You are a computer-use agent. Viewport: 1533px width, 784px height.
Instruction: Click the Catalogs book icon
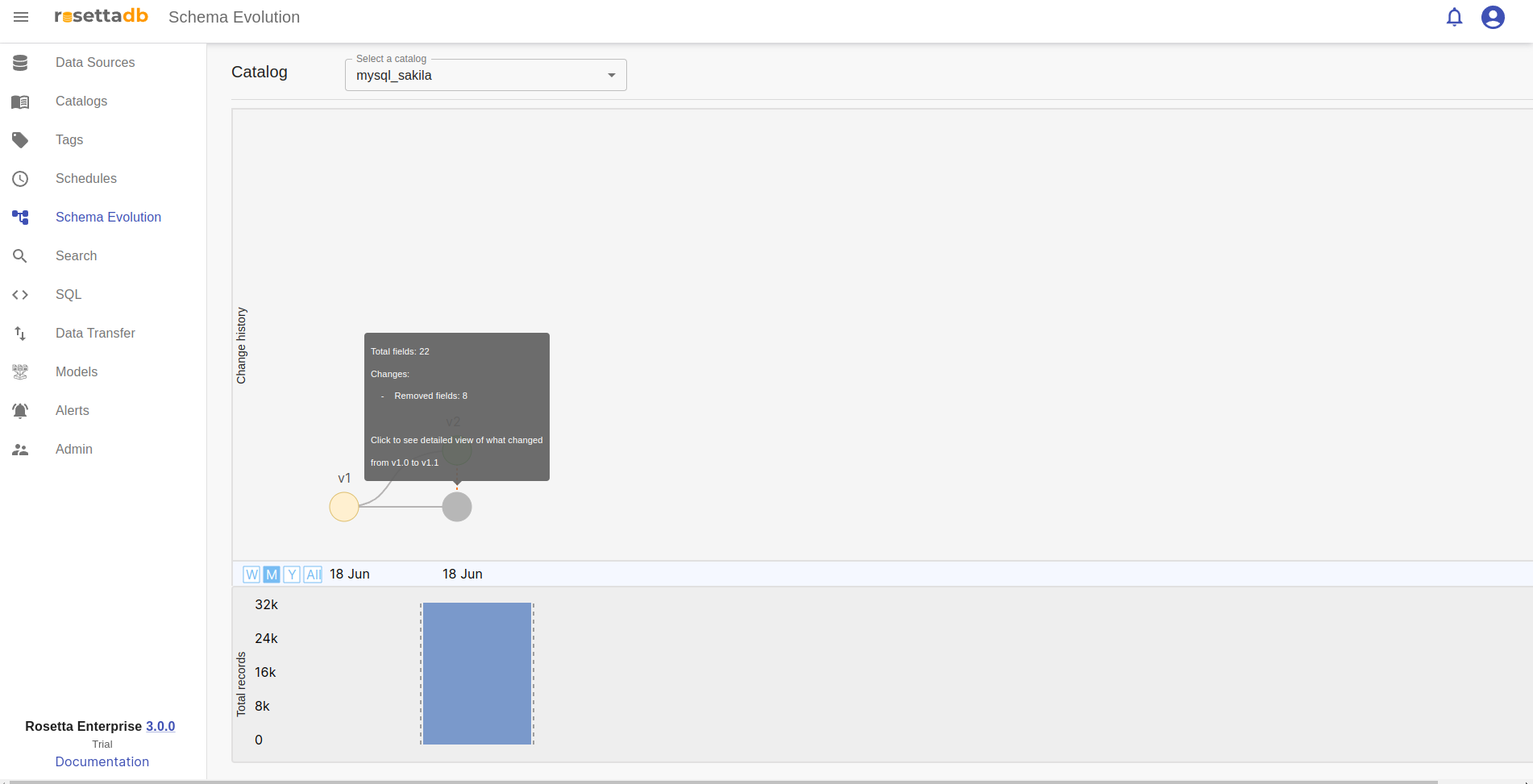tap(20, 102)
